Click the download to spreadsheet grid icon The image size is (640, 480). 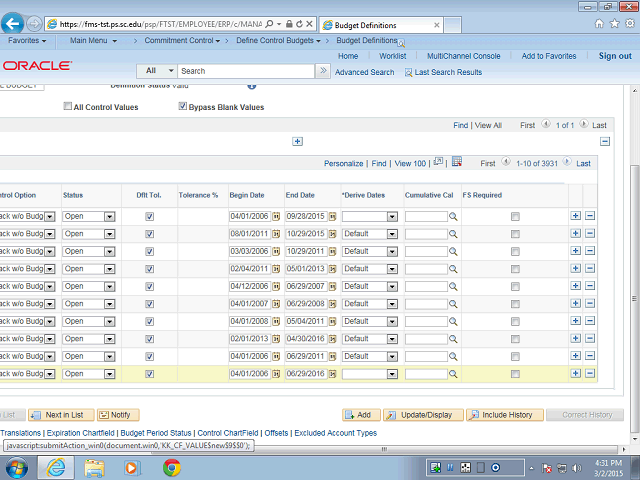(x=456, y=162)
